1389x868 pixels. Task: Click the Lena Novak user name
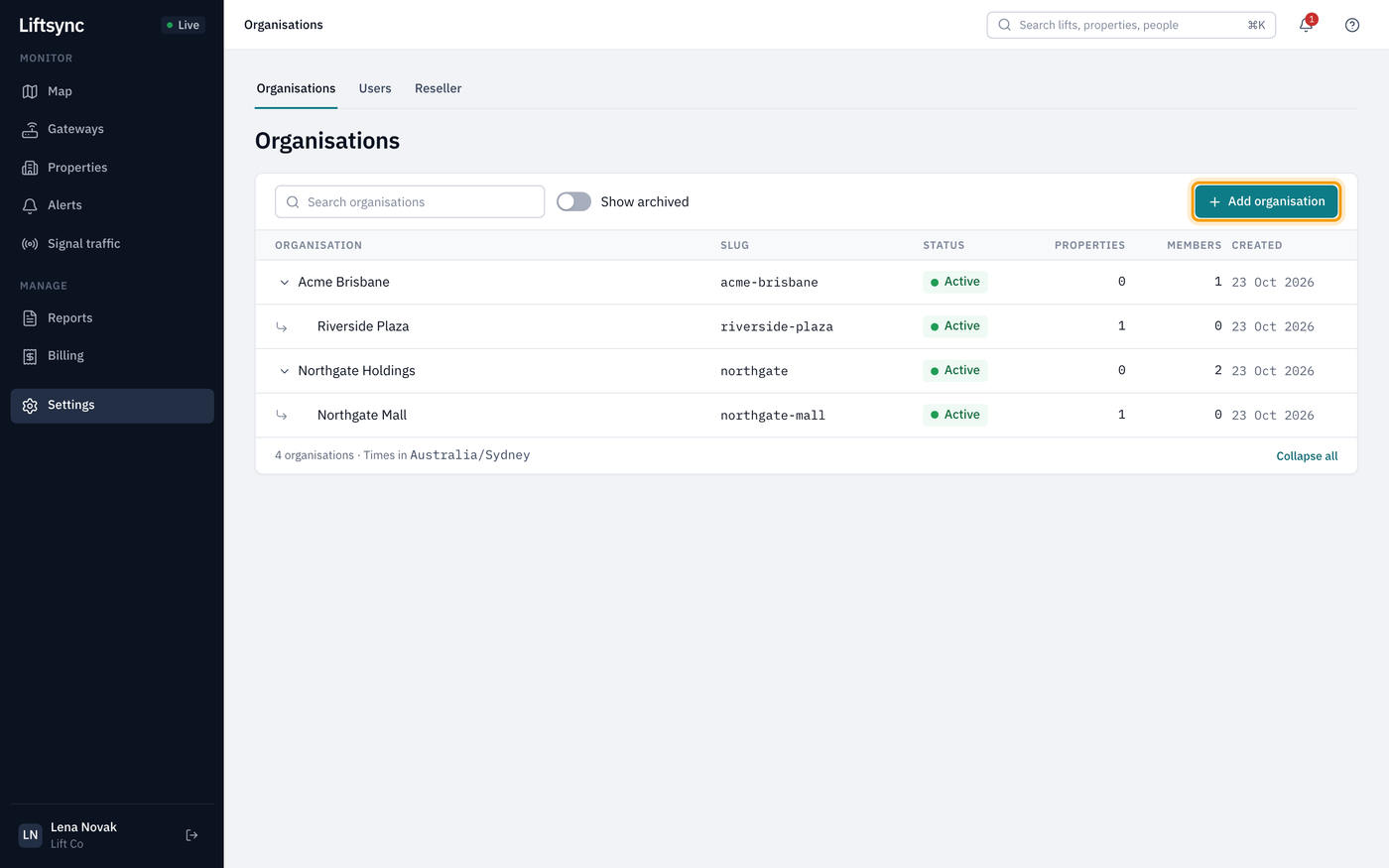pos(83,827)
